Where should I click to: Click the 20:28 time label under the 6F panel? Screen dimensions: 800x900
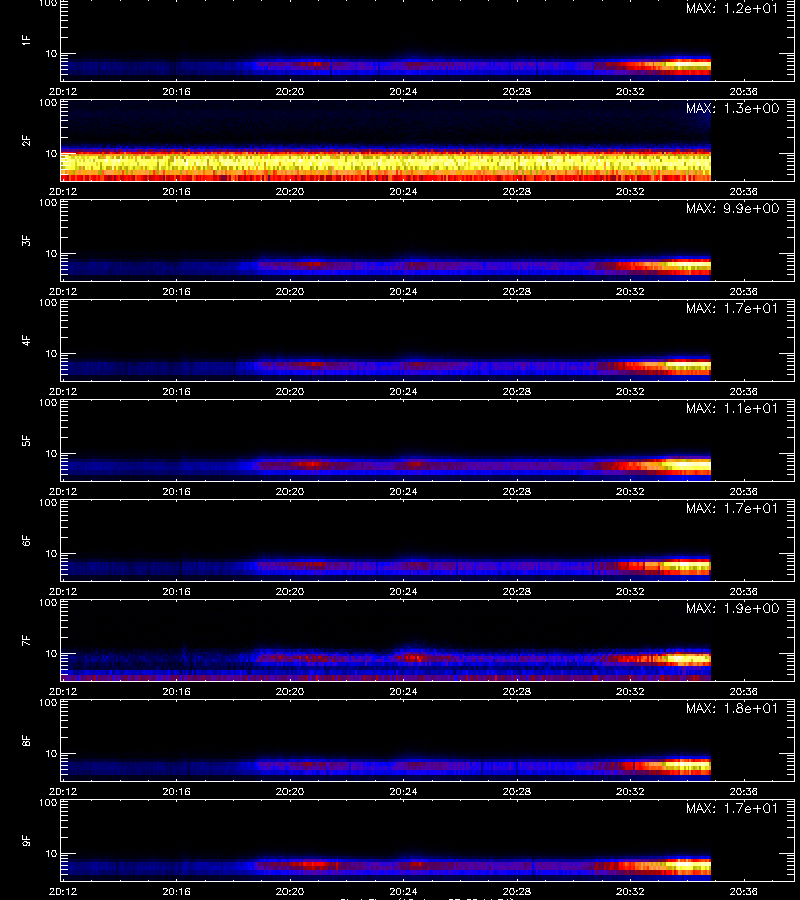[516, 591]
